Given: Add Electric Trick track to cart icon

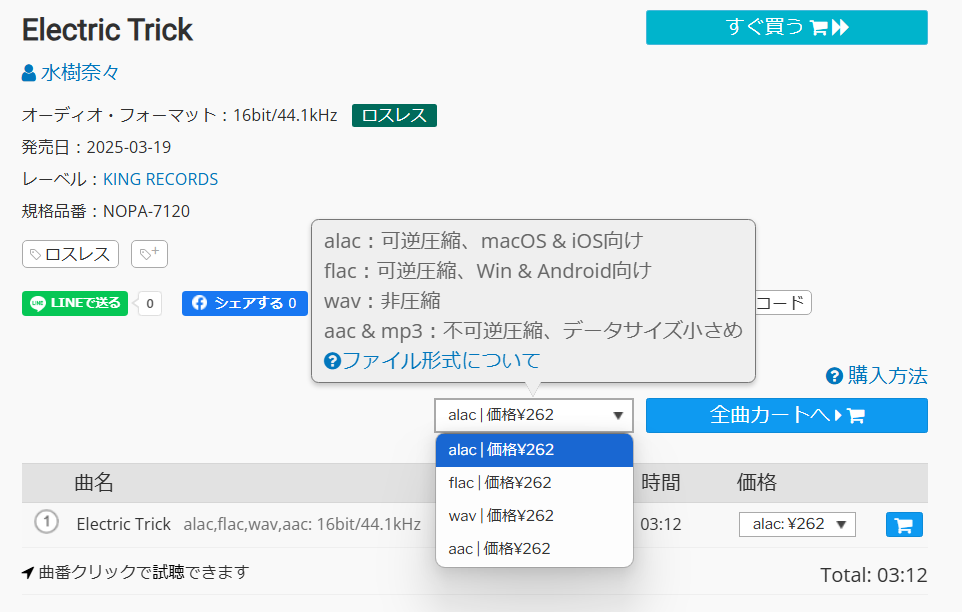Looking at the screenshot, I should [x=904, y=524].
